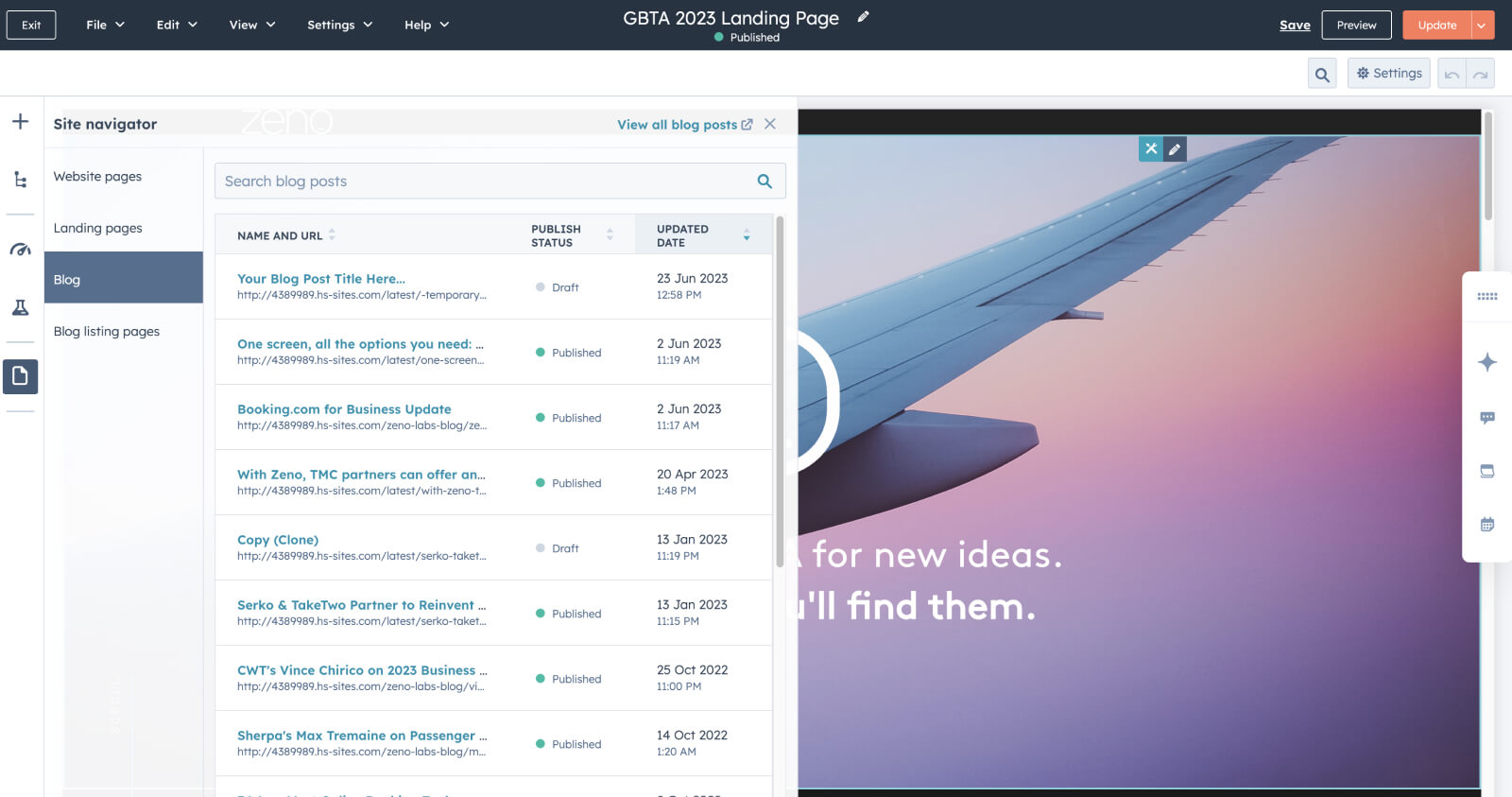Viewport: 1512px width, 797px height.
Task: Click the undo arrow
Action: [1452, 74]
